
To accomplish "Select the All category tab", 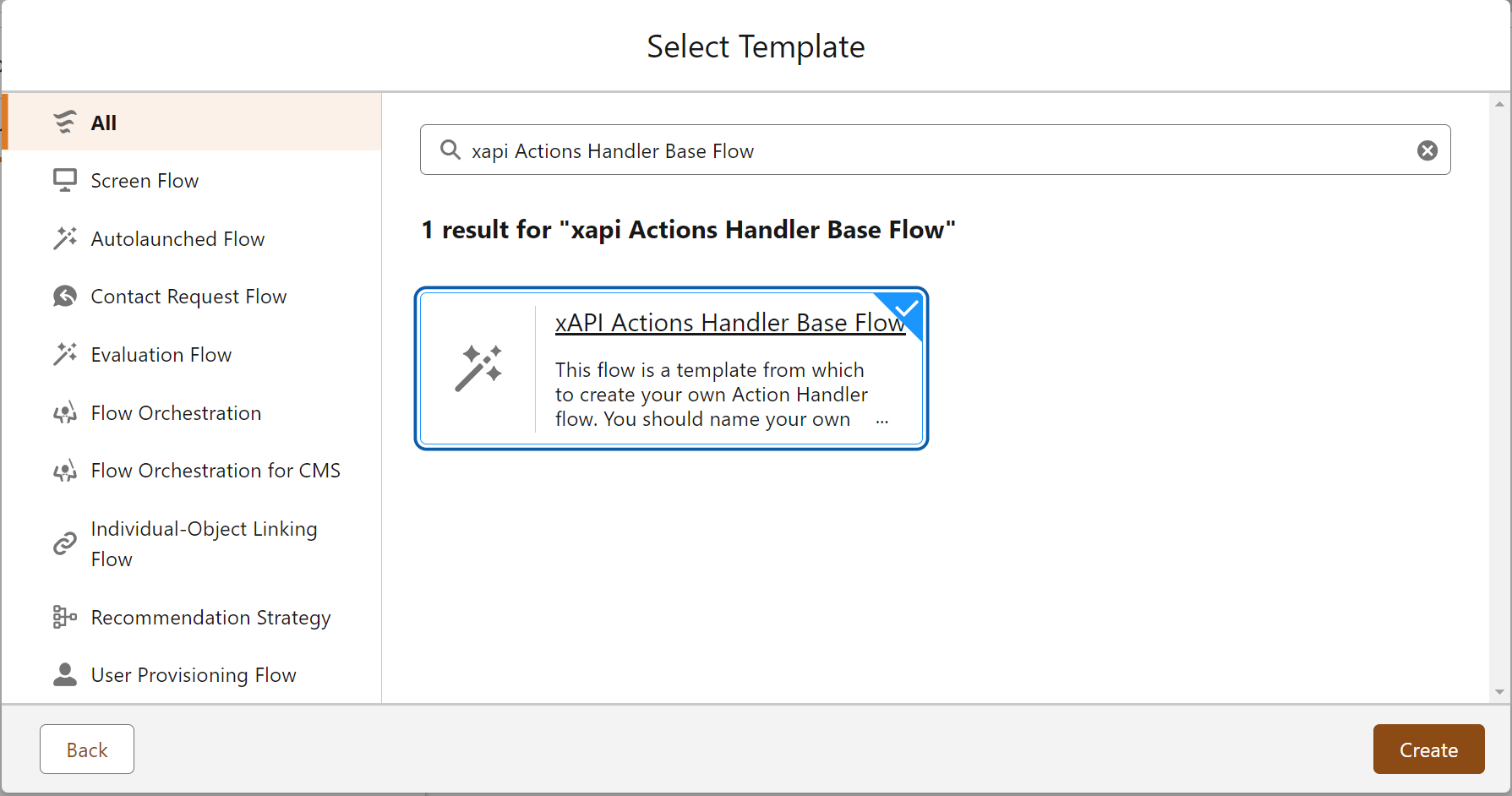I will coord(192,123).
